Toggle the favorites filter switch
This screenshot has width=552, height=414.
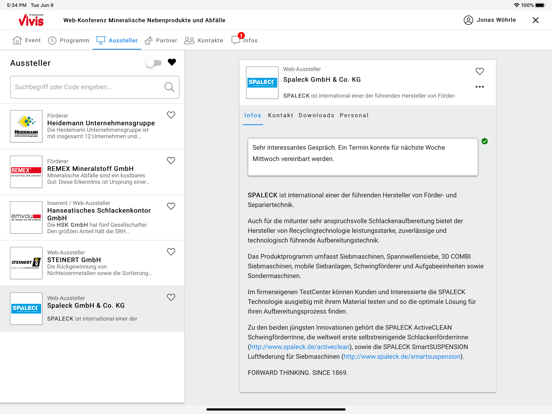point(154,63)
